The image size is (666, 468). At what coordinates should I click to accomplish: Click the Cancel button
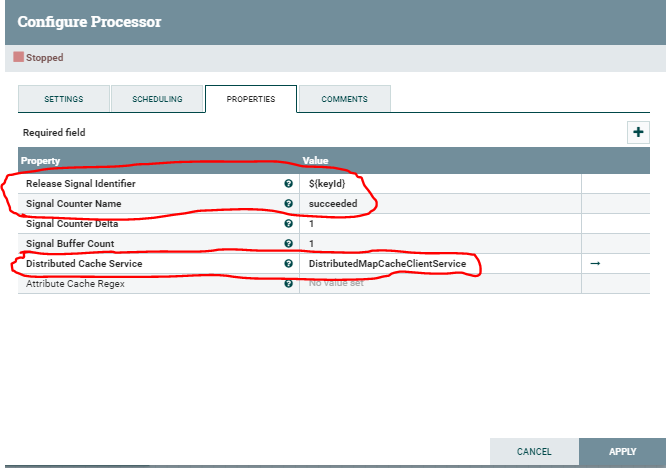click(534, 451)
